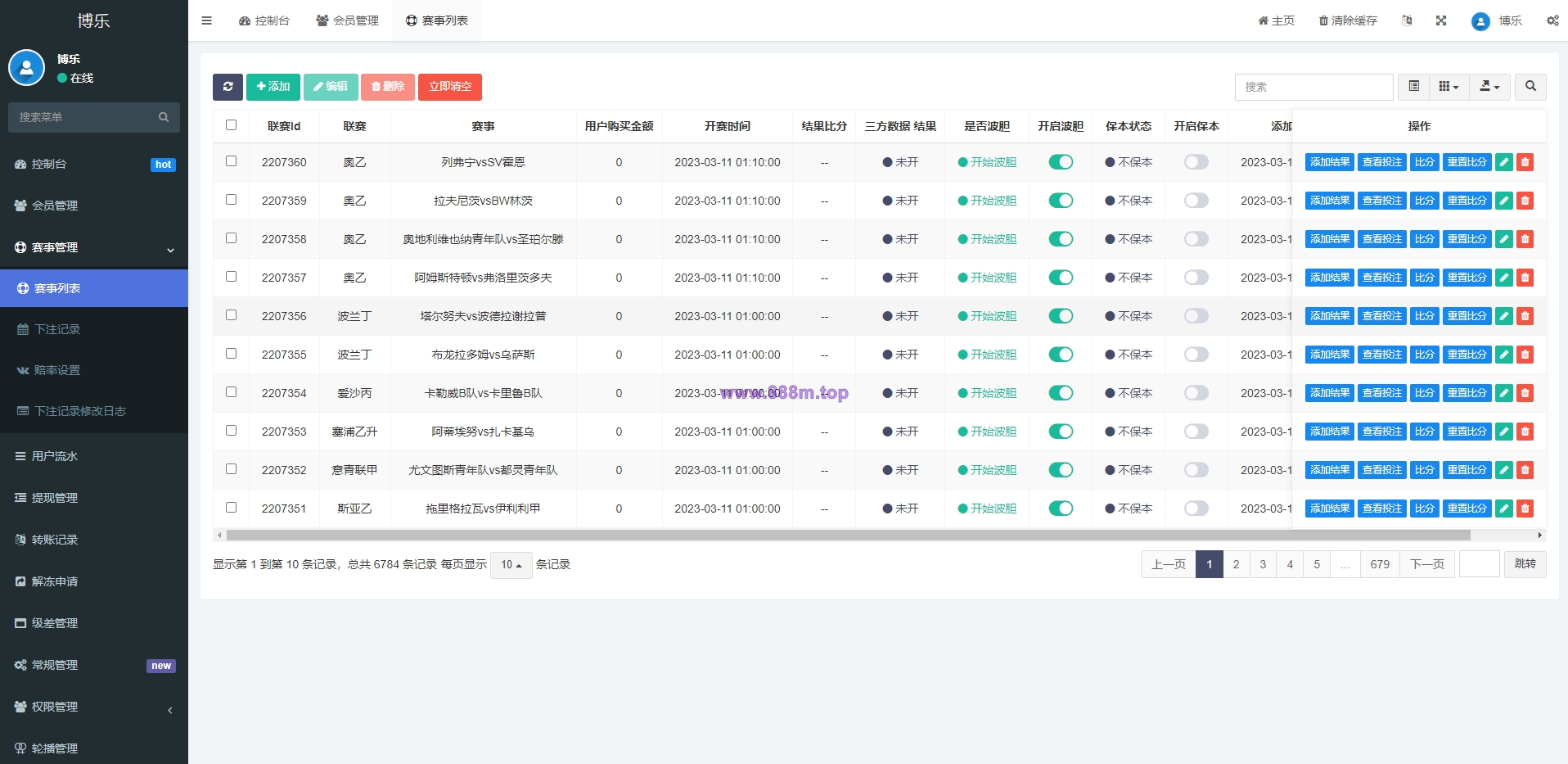The height and width of the screenshot is (764, 1568).
Task: Click the right arrow of the horizontal scrollbar
Action: click(1540, 536)
